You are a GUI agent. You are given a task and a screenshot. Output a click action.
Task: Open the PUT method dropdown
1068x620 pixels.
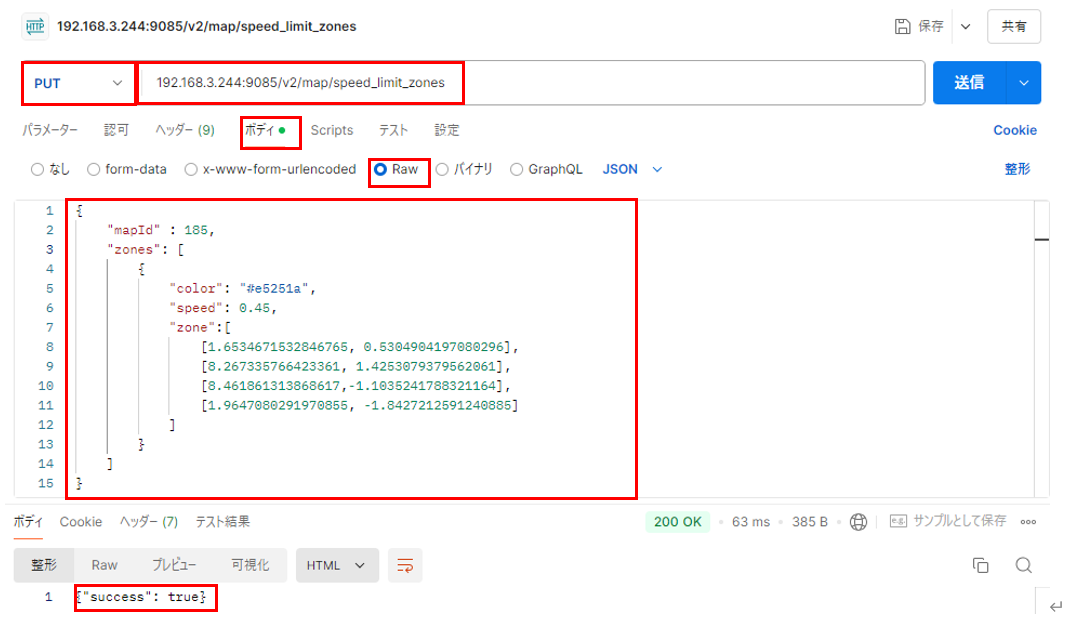(x=78, y=83)
